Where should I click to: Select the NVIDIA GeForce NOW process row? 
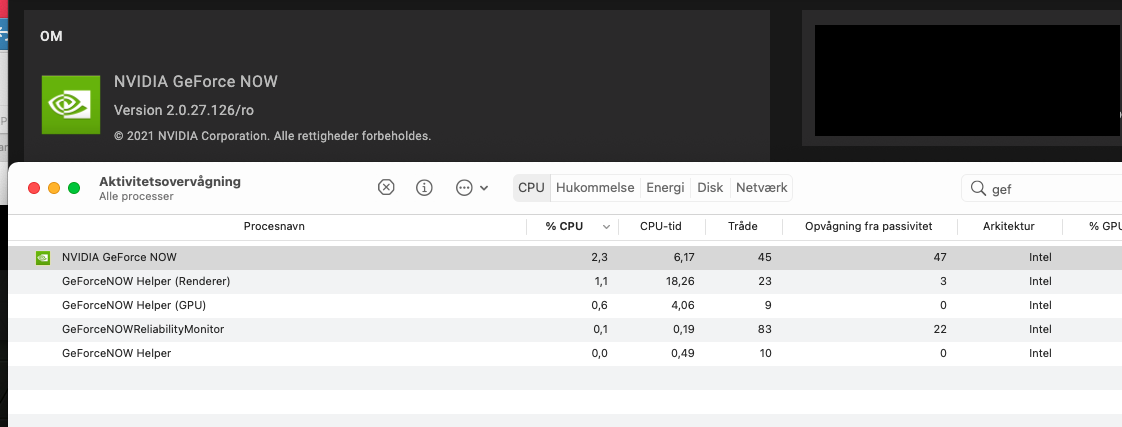(x=565, y=257)
